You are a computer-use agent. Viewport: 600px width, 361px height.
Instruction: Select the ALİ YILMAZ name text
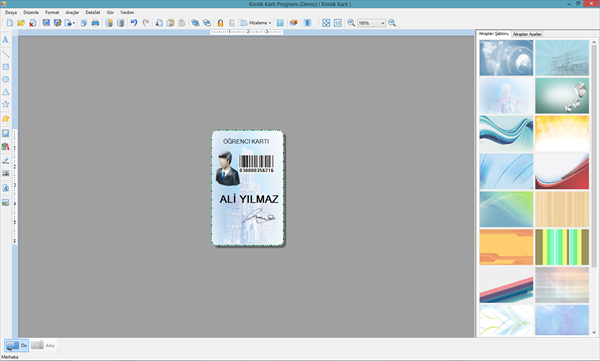[249, 199]
